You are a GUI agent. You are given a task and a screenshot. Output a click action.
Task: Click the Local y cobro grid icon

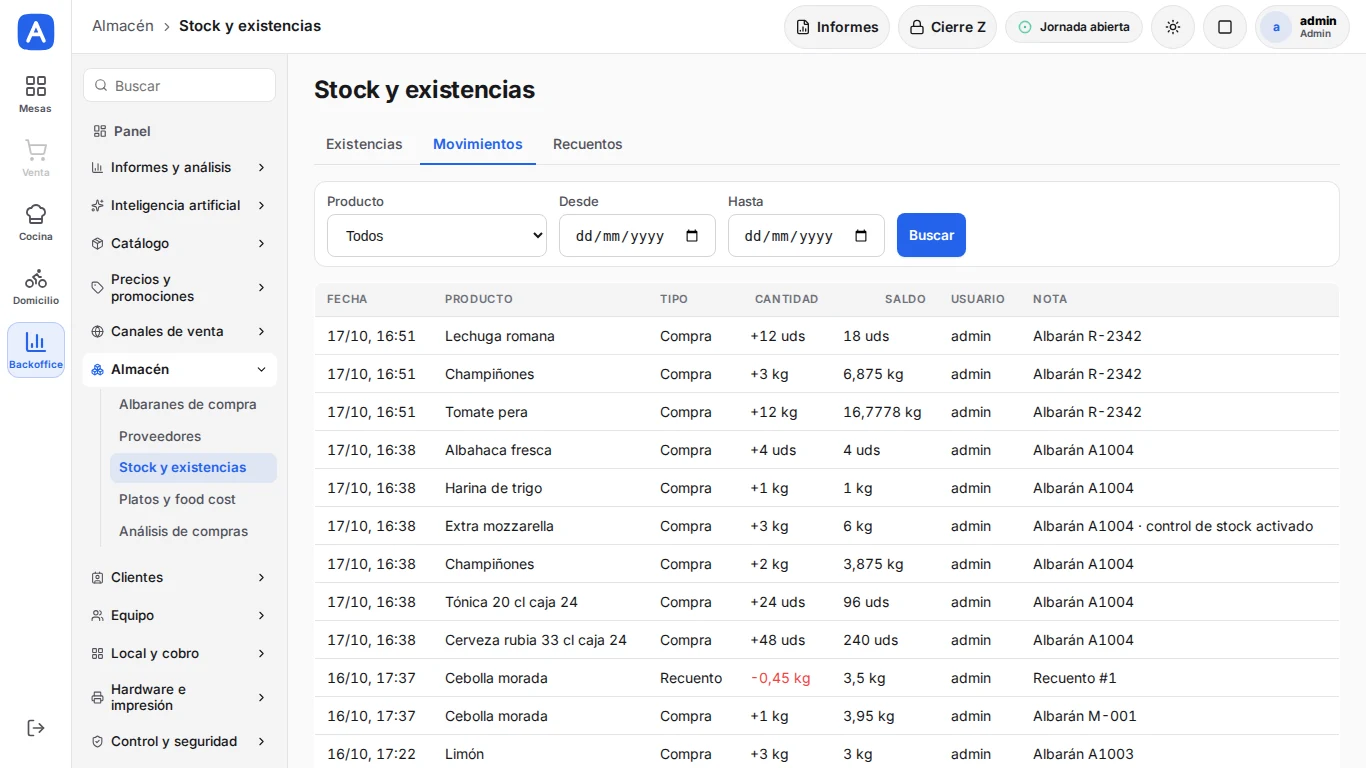pyautogui.click(x=97, y=653)
